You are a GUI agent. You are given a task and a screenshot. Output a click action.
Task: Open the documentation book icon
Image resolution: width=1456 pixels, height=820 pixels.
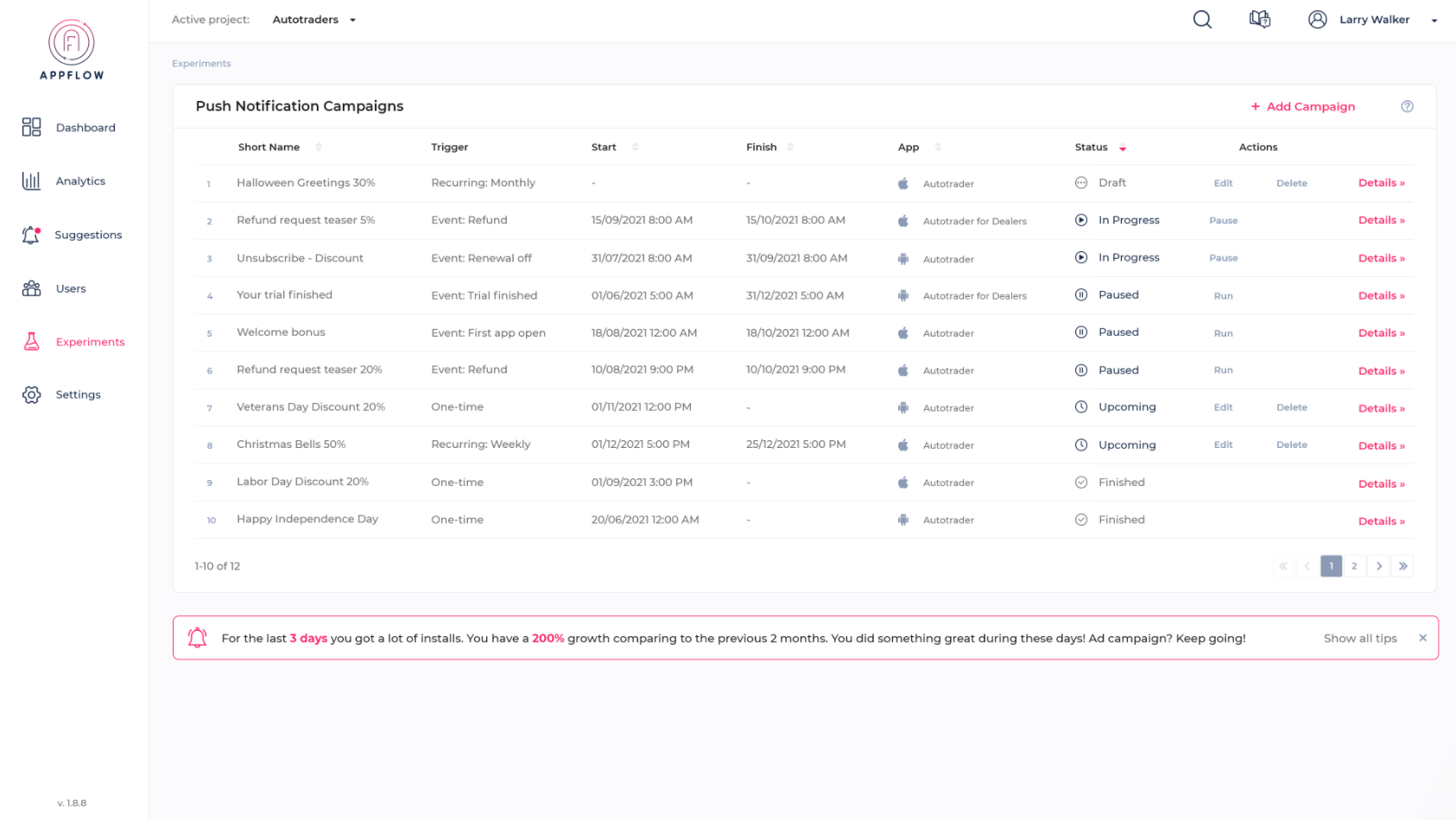1259,19
